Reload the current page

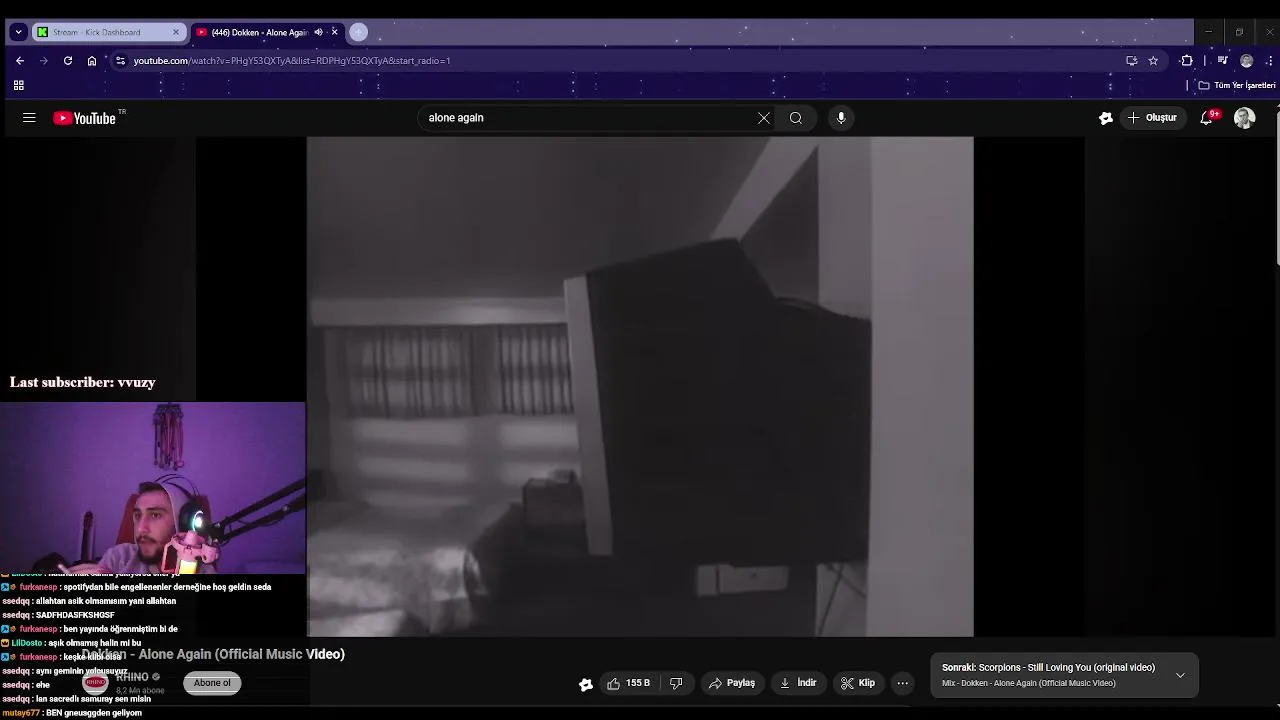point(67,60)
